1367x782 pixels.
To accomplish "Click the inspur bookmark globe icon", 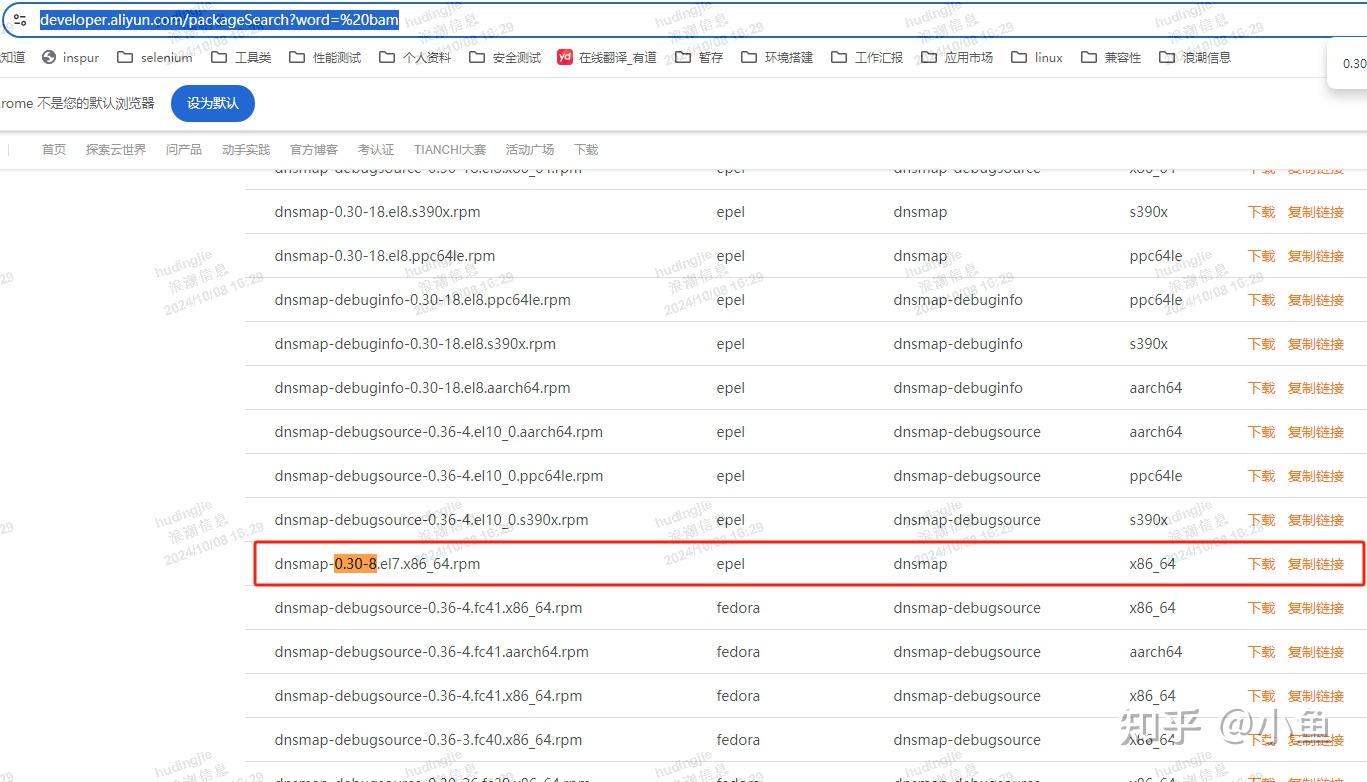I will click(x=49, y=57).
